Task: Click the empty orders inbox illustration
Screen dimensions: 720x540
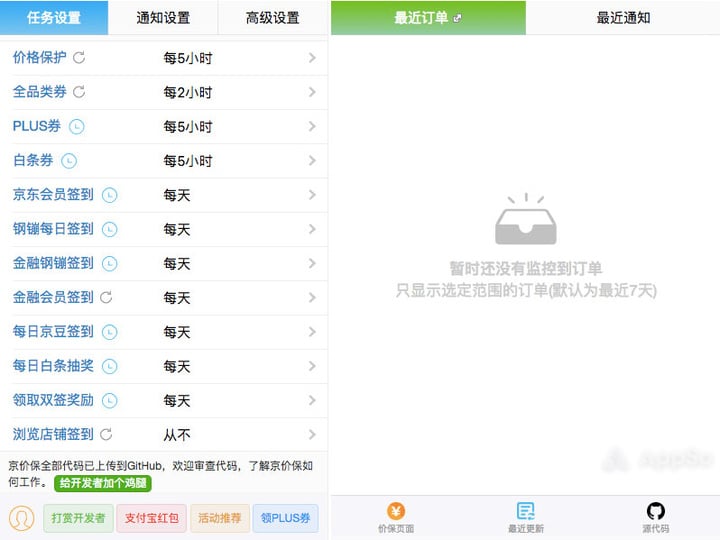Action: 526,219
